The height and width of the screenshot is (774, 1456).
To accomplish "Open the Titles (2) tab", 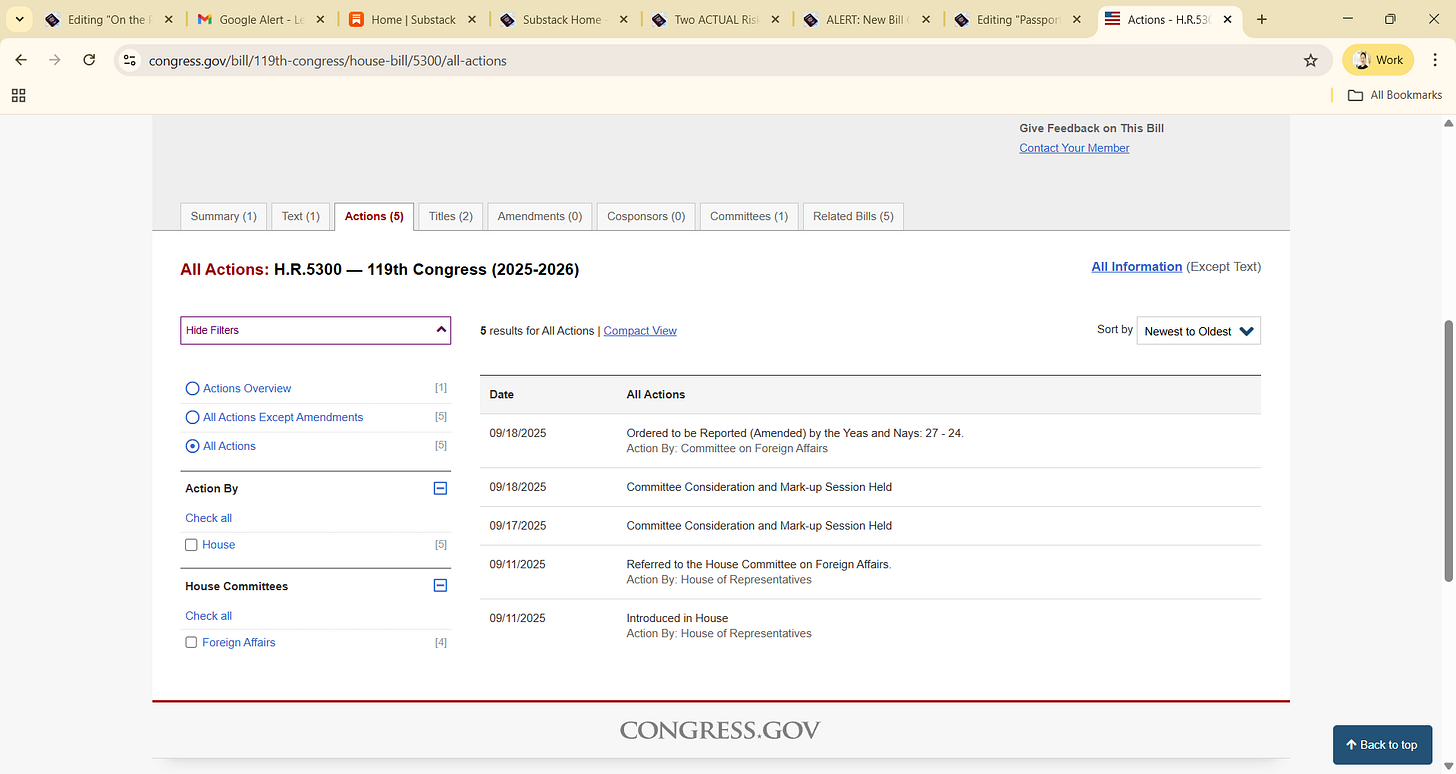I will point(450,216).
